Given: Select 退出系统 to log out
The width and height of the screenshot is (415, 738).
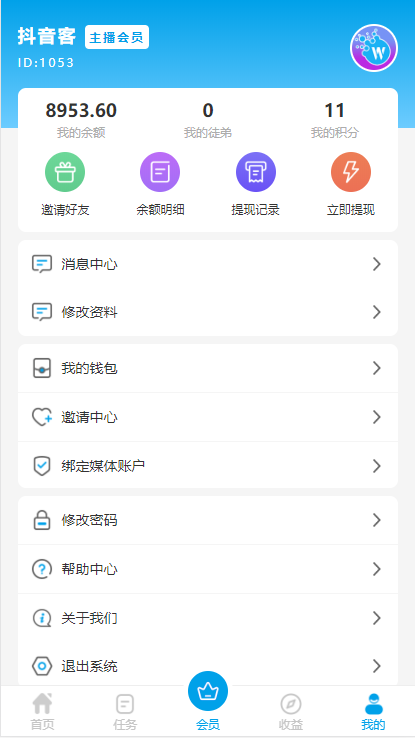Looking at the screenshot, I should click(208, 666).
